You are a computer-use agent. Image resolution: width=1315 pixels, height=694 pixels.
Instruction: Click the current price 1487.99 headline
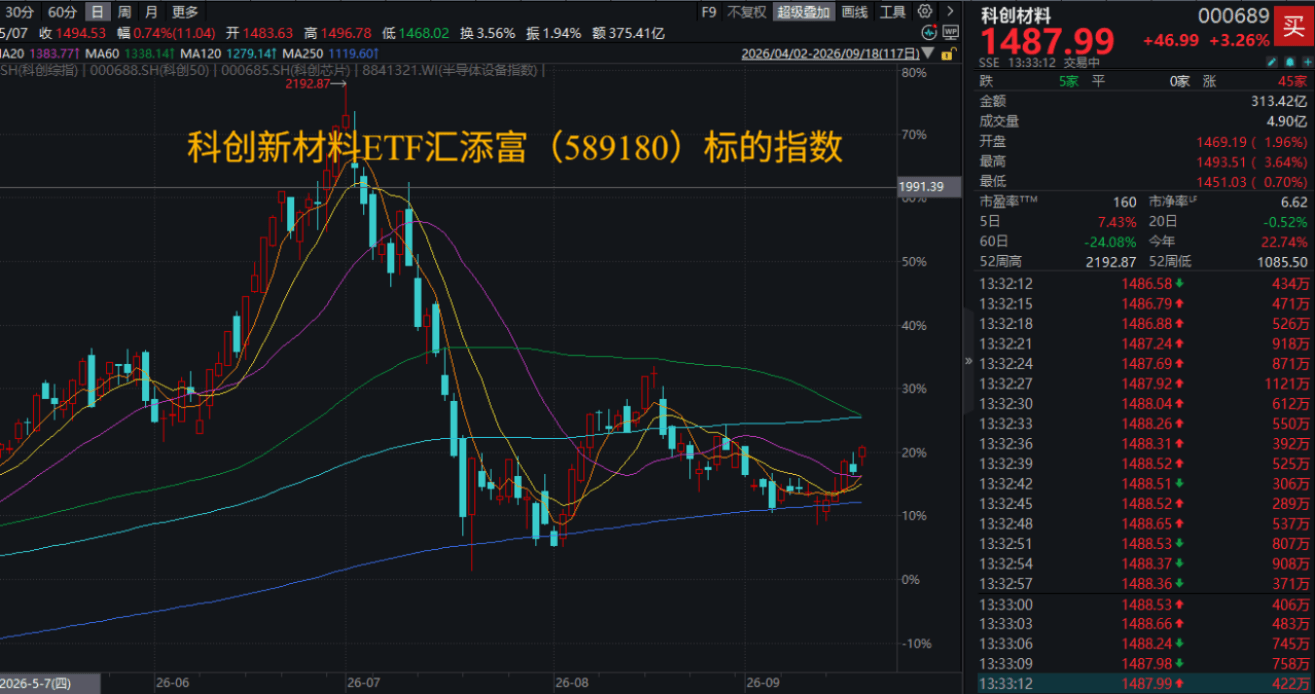point(1047,41)
